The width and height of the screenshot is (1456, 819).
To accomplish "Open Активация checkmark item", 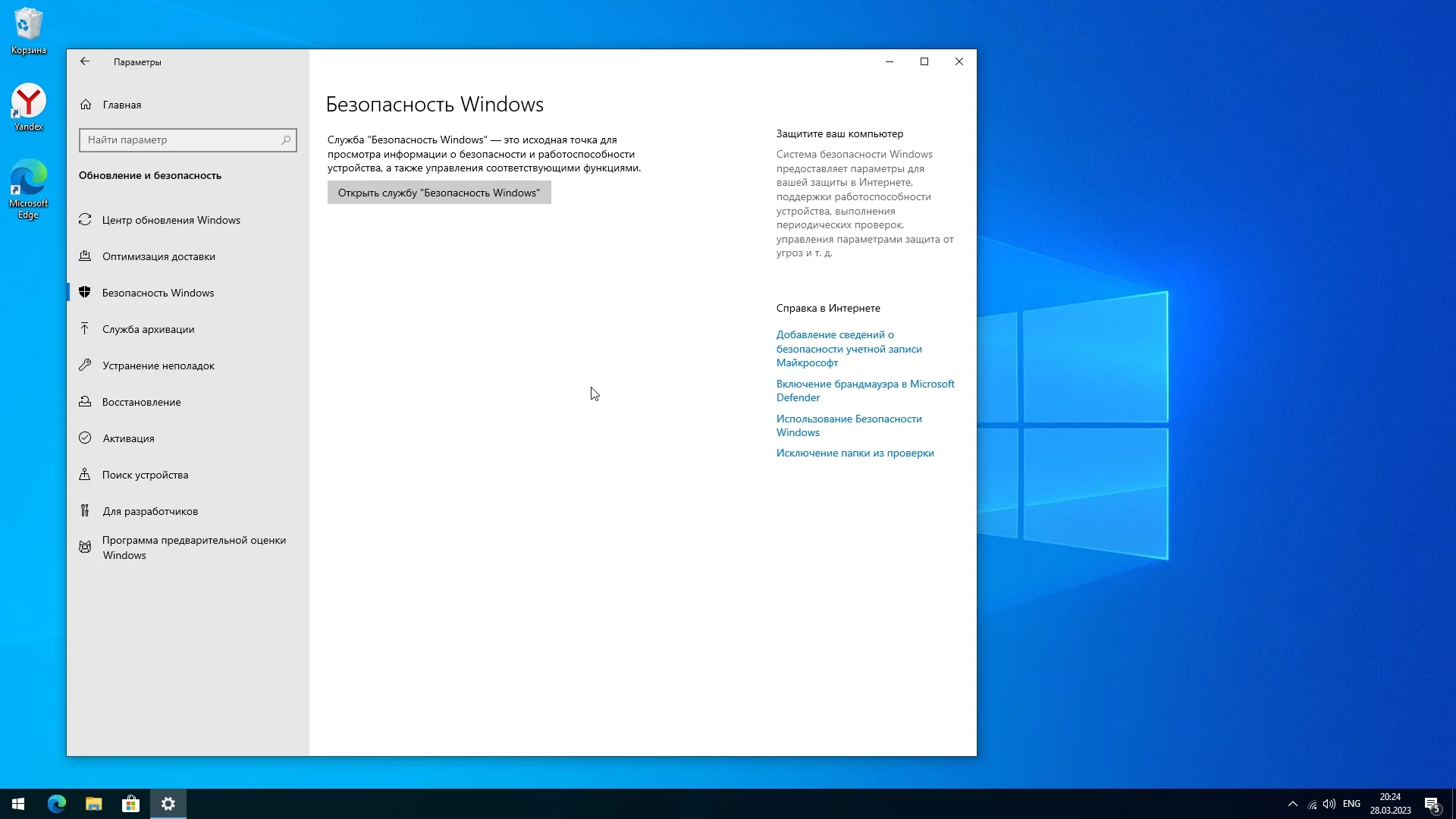I will click(128, 438).
